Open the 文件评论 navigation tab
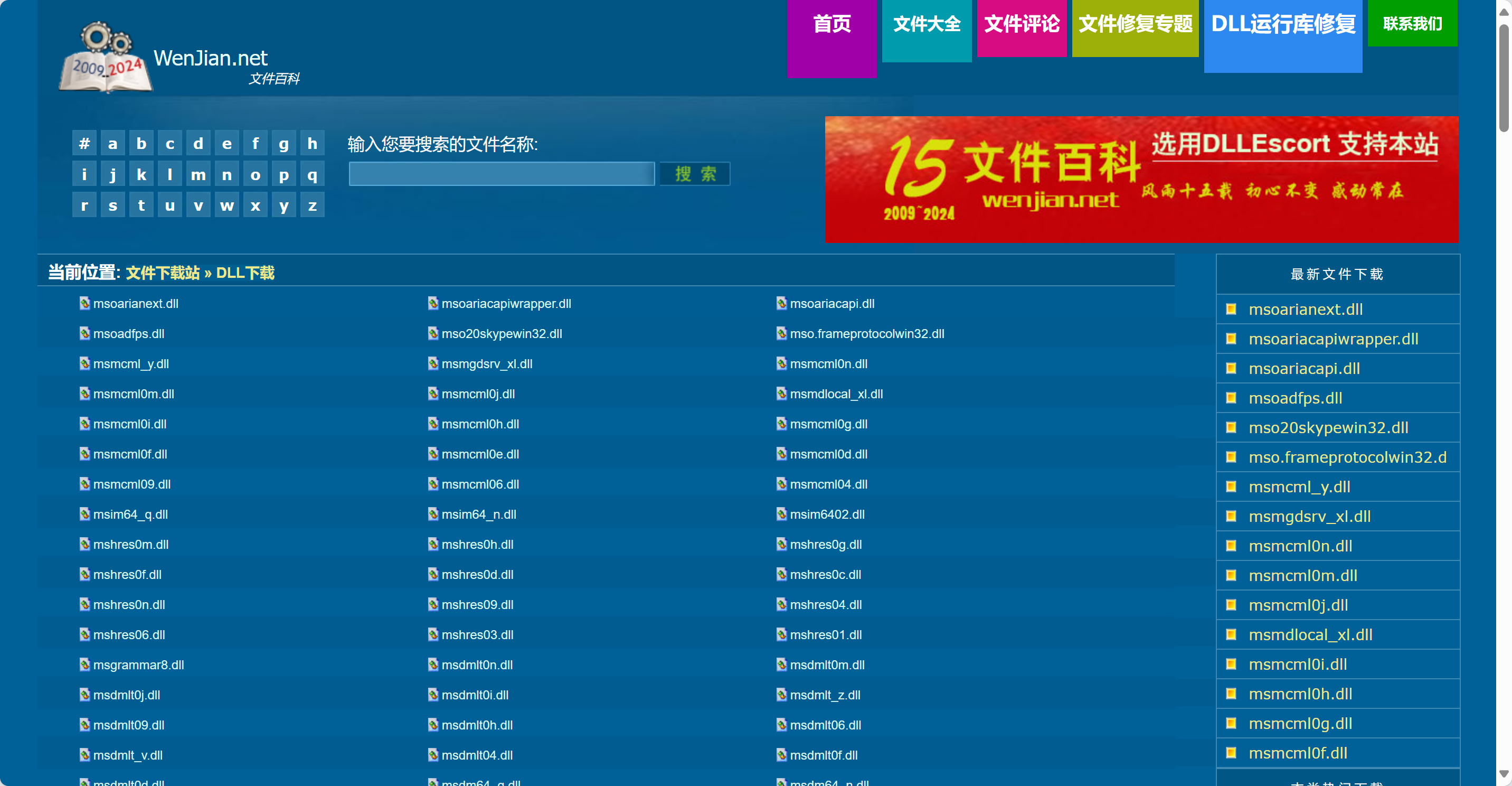The height and width of the screenshot is (786, 1512). pyautogui.click(x=1022, y=28)
